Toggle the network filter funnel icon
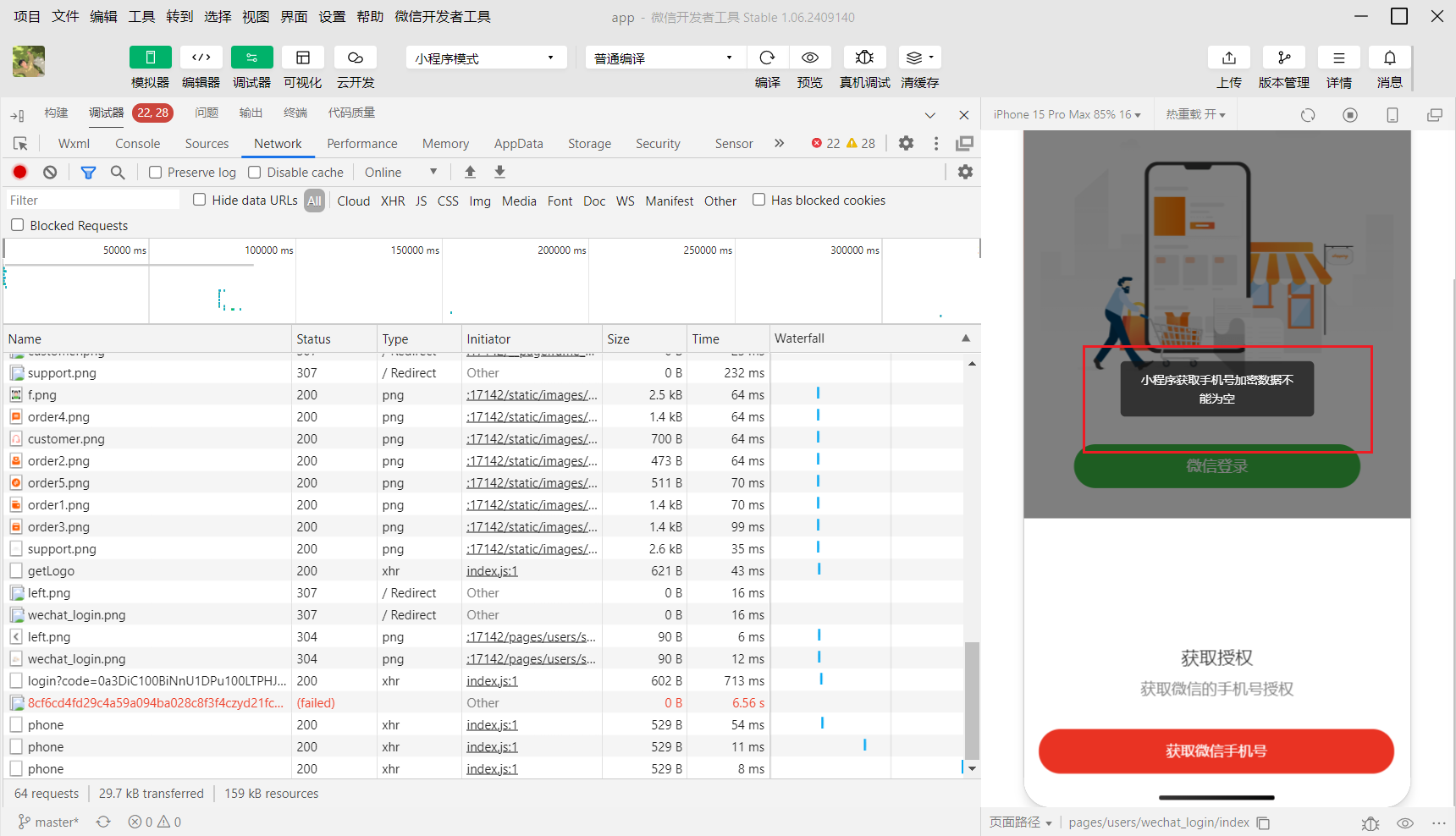This screenshot has height=836, width=1456. tap(88, 172)
